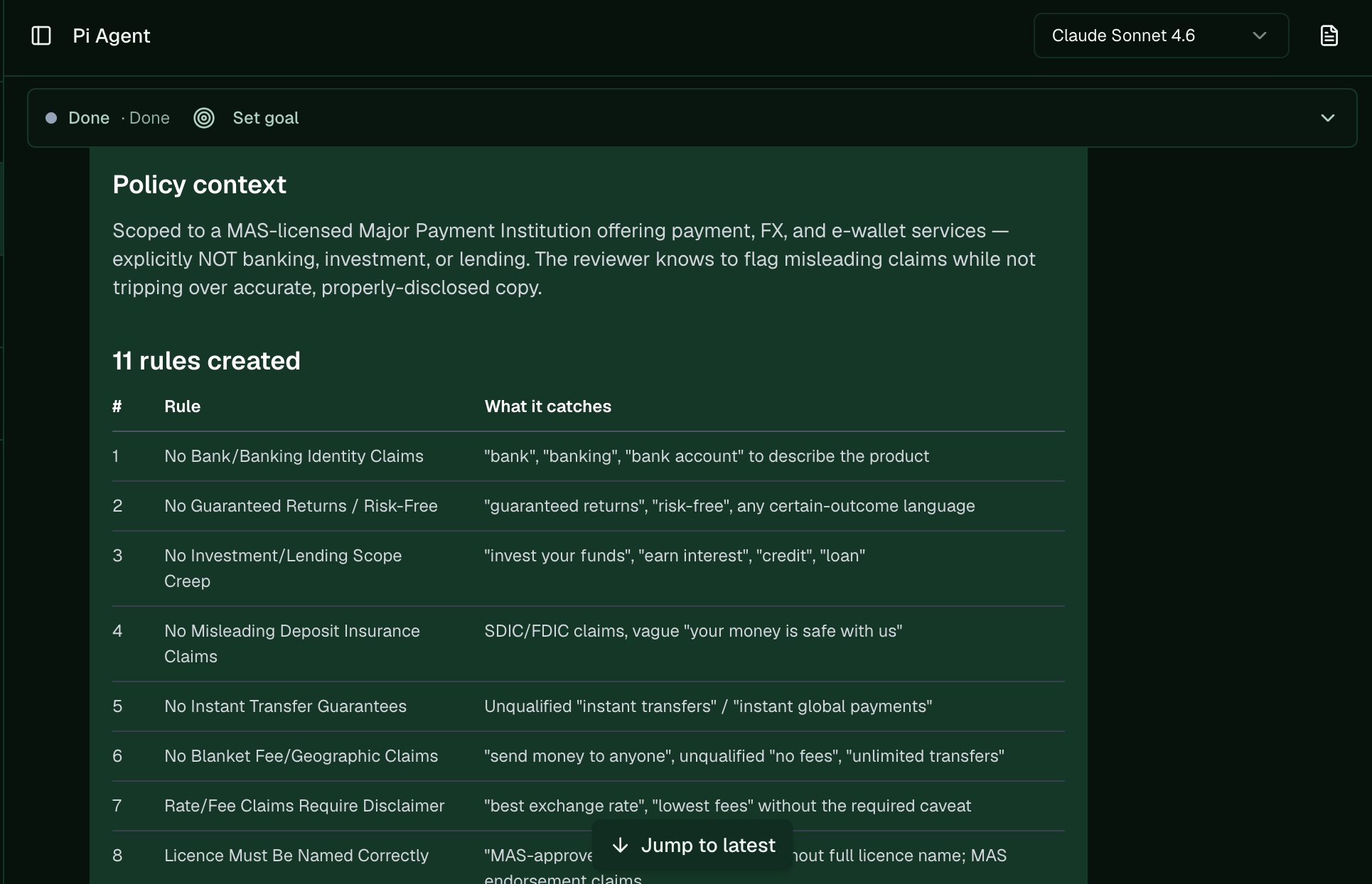
Task: Select the No Bank/Banking Identity Claims row
Action: 589,456
